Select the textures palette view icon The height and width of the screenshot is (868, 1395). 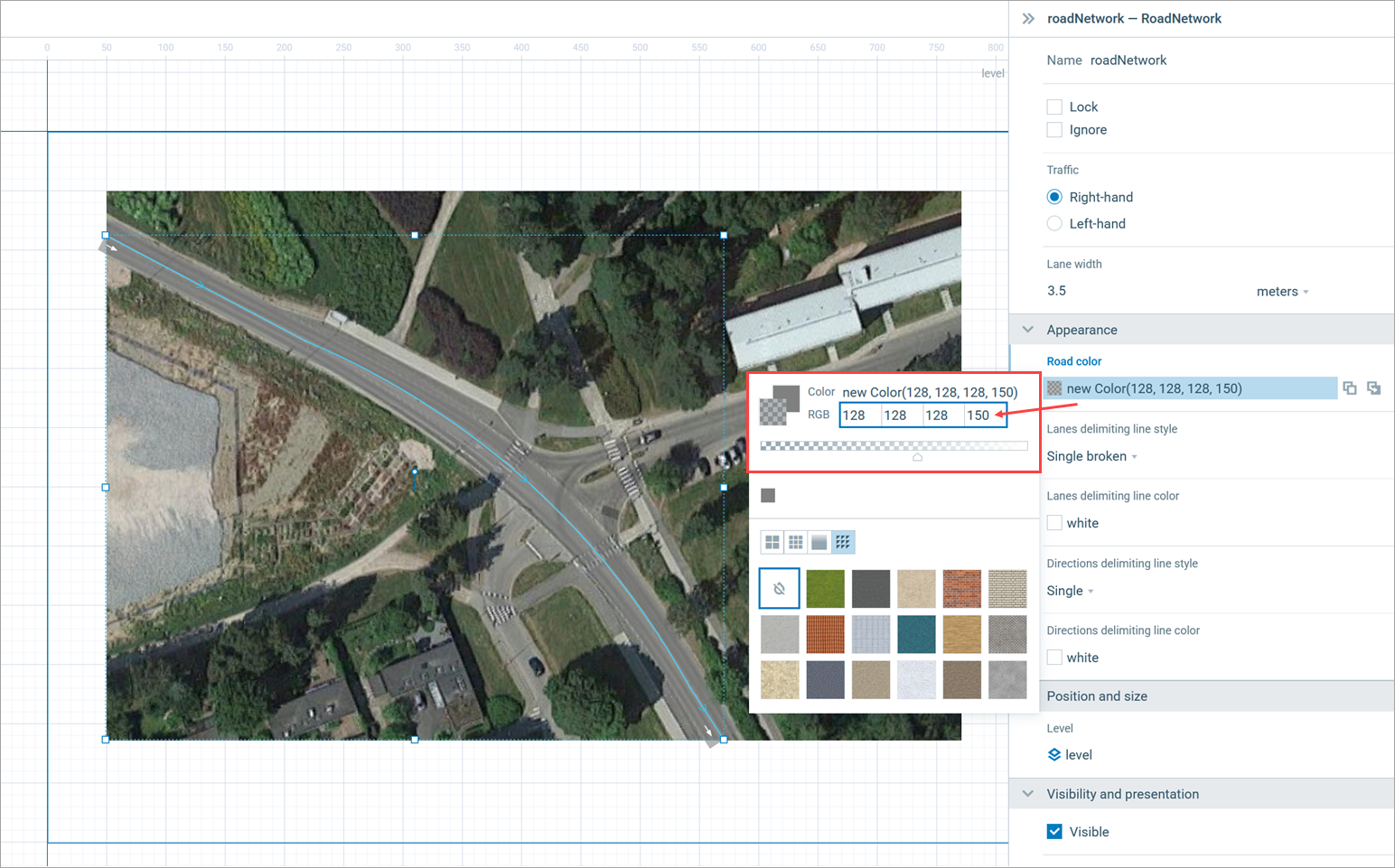(843, 542)
